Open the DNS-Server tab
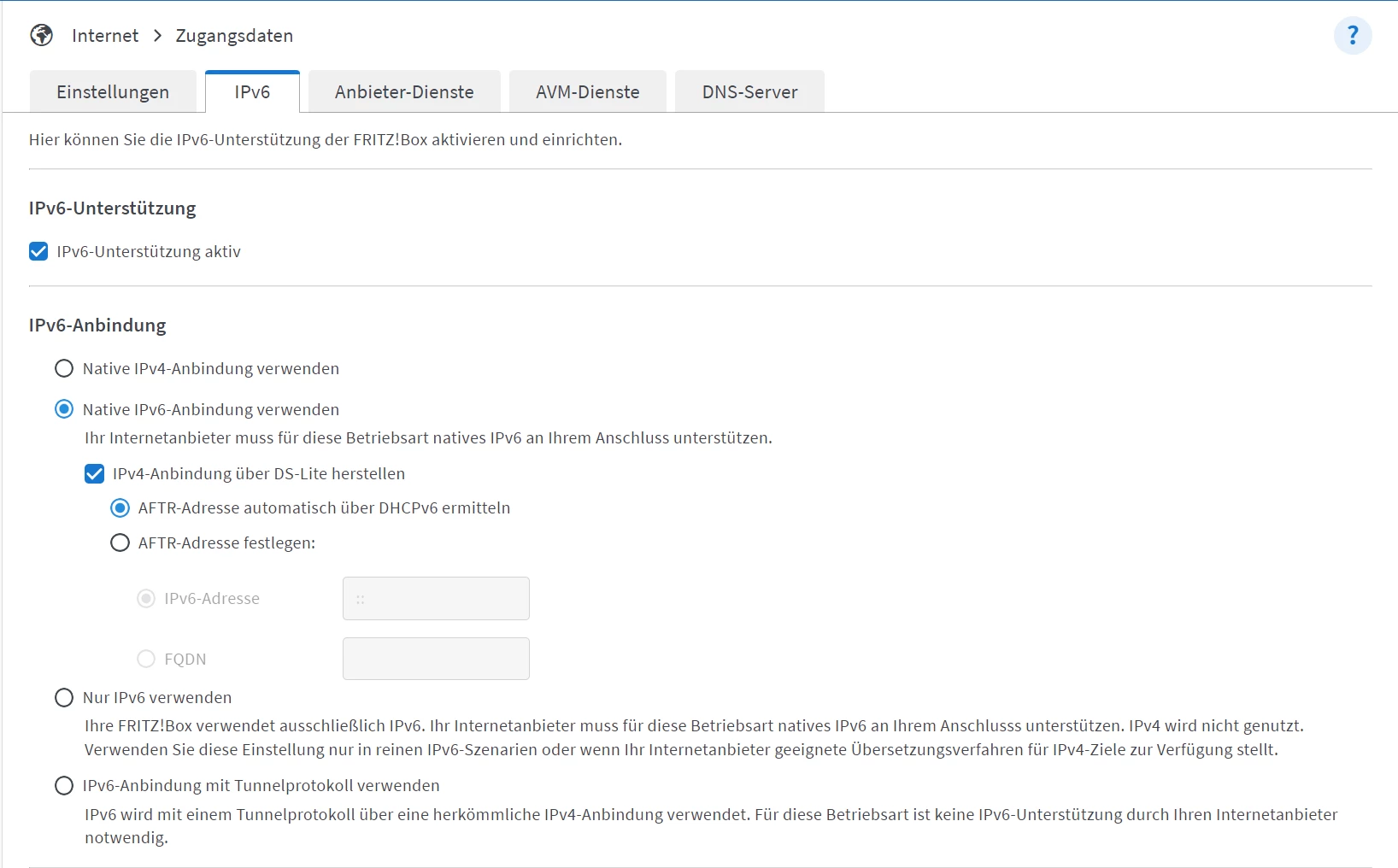Screen dimensions: 1398x868 749,92
